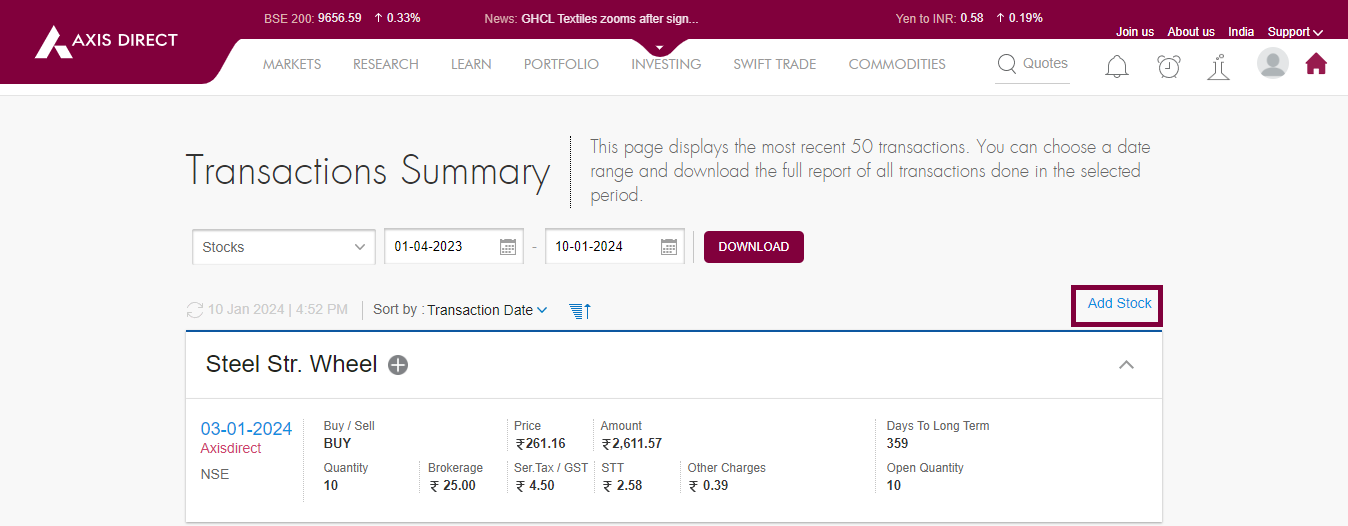Click the Add Stock link

point(1119,303)
